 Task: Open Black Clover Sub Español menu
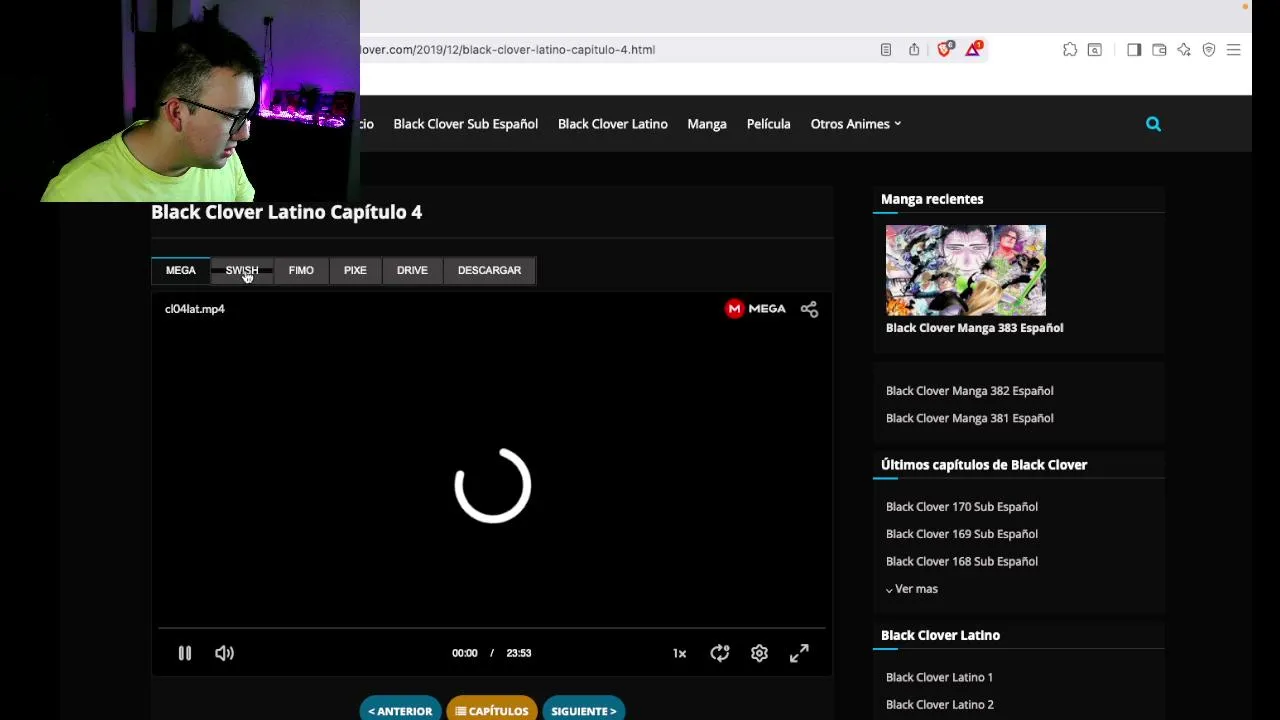tap(465, 124)
